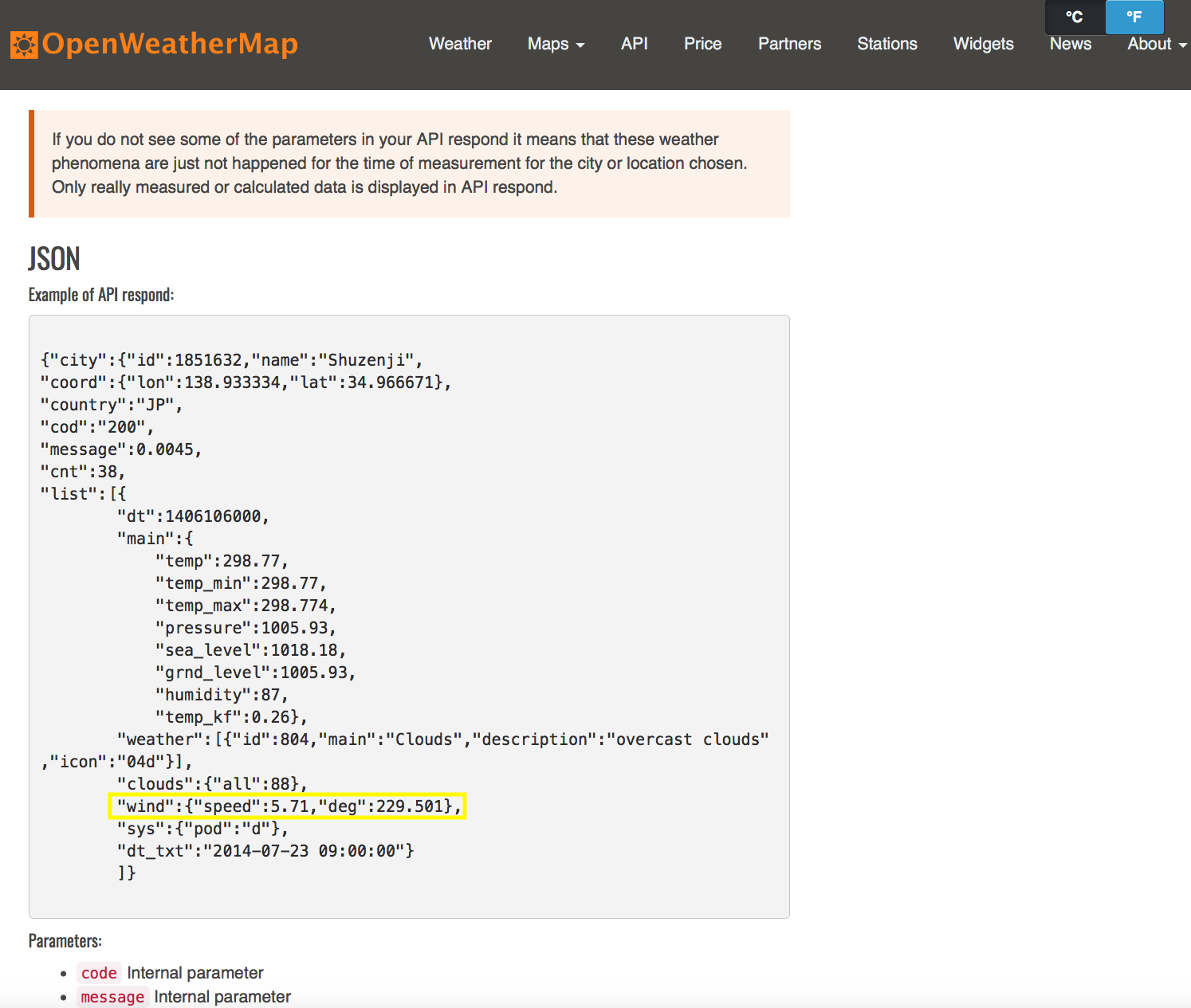
Task: Click the "temp":298.77 line
Action: click(x=222, y=561)
